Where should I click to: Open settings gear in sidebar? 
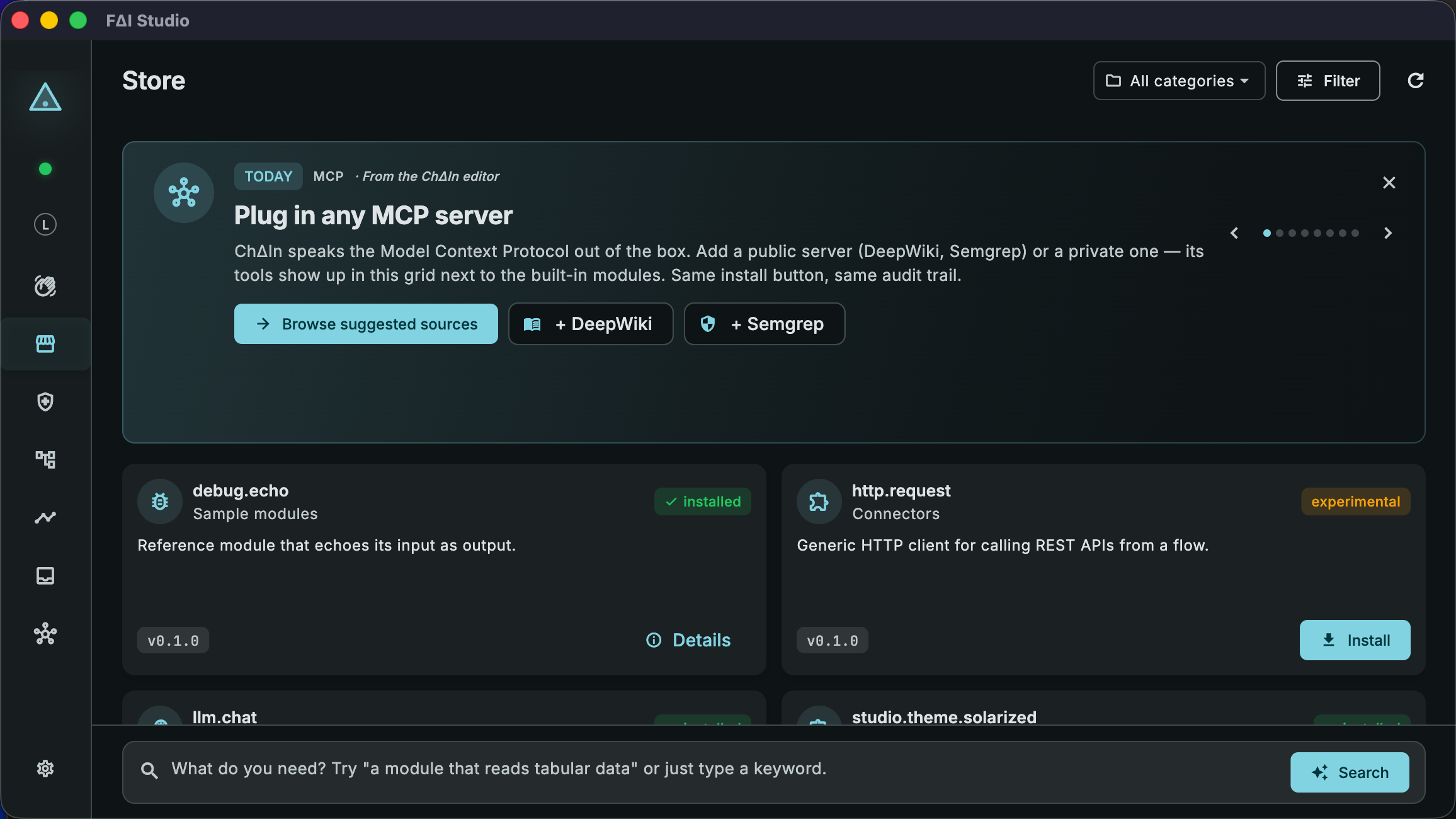(45, 769)
